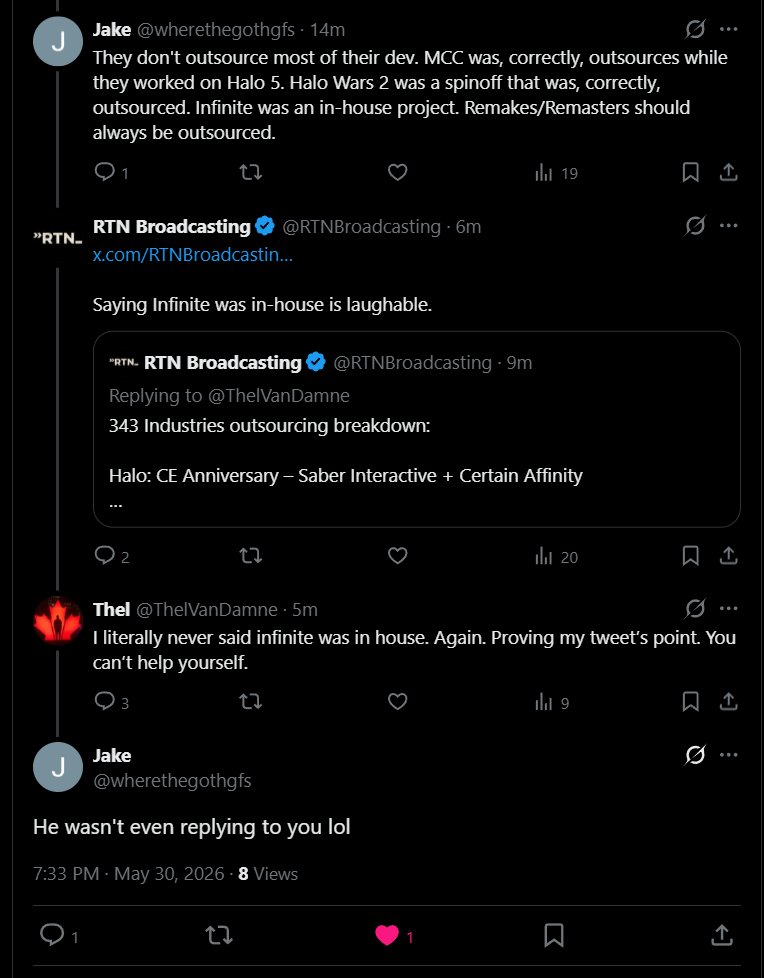Open the x.com/RTNBroadcastin... link
764x978 pixels.
pos(193,254)
